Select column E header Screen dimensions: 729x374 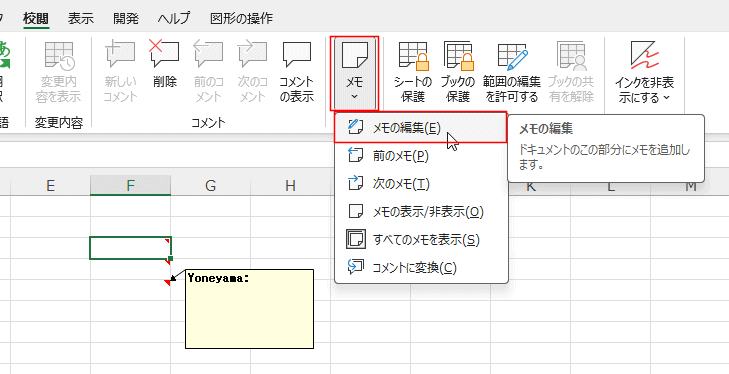pos(50,186)
